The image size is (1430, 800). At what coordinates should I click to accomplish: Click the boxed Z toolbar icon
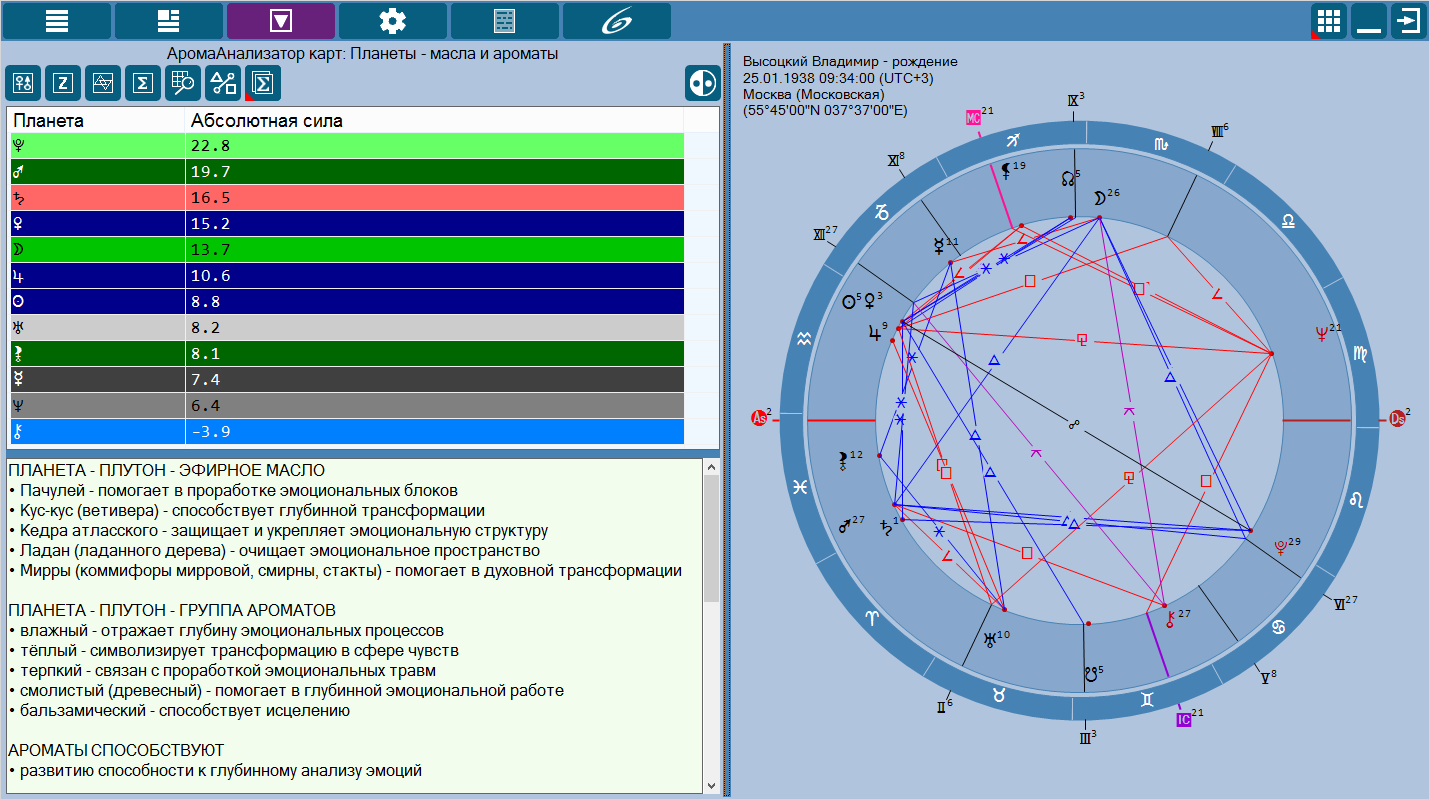click(63, 83)
